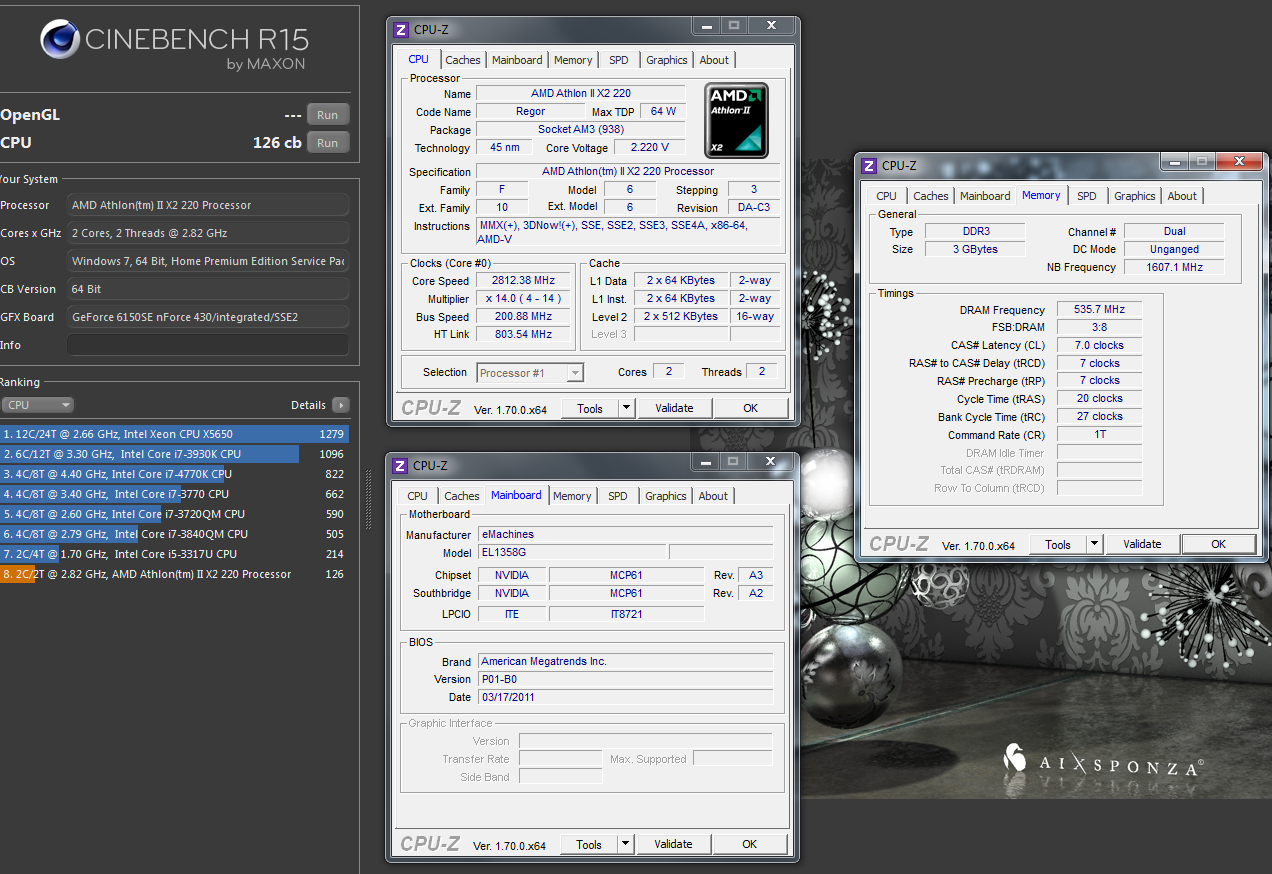Switch to Mainboard tab in CPU window
The image size is (1272, 874).
[517, 60]
